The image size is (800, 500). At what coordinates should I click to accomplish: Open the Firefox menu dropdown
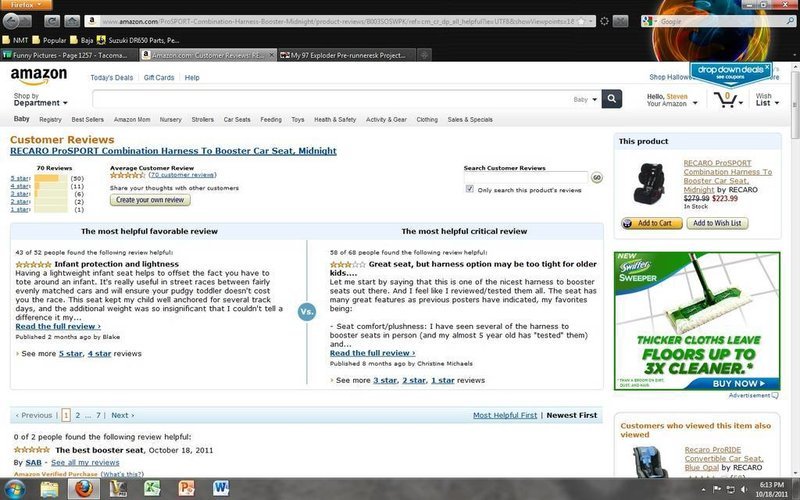(26, 5)
